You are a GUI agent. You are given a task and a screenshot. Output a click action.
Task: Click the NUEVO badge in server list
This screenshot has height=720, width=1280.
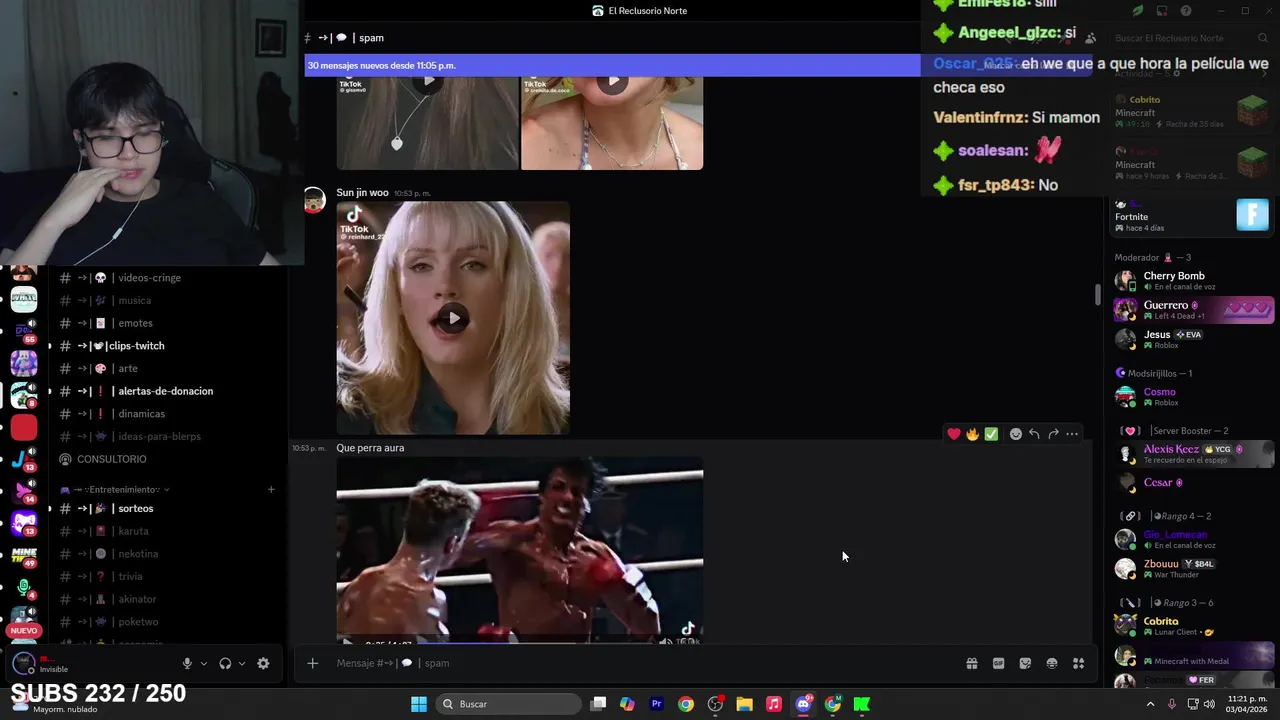coord(24,631)
